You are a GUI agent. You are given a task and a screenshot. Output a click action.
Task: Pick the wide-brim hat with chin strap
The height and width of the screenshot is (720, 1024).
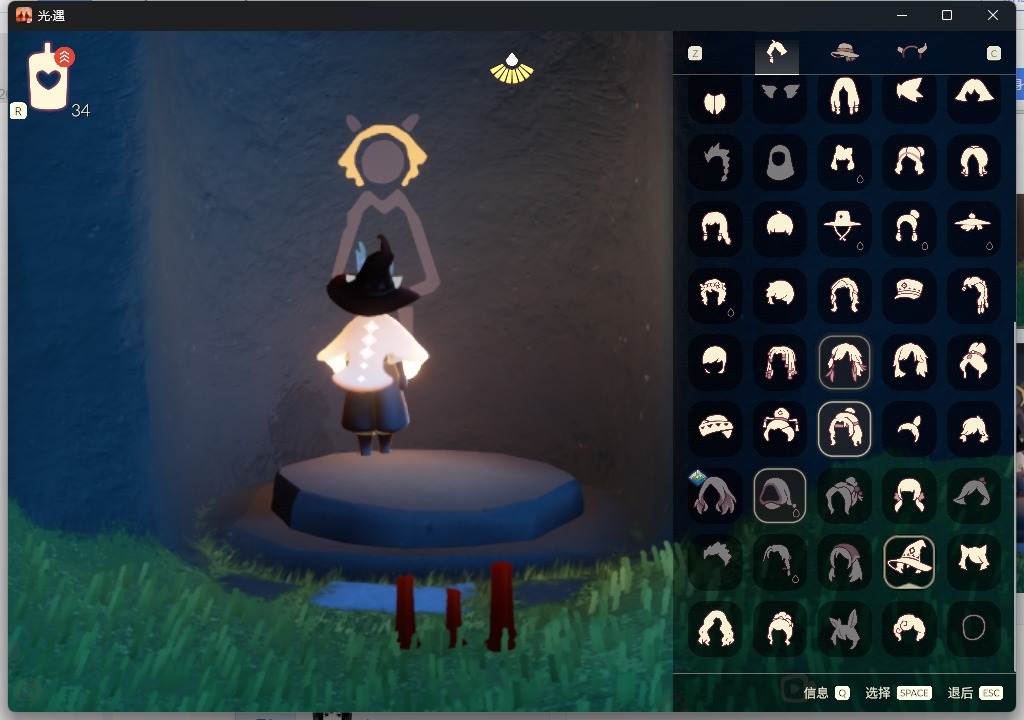coord(844,228)
